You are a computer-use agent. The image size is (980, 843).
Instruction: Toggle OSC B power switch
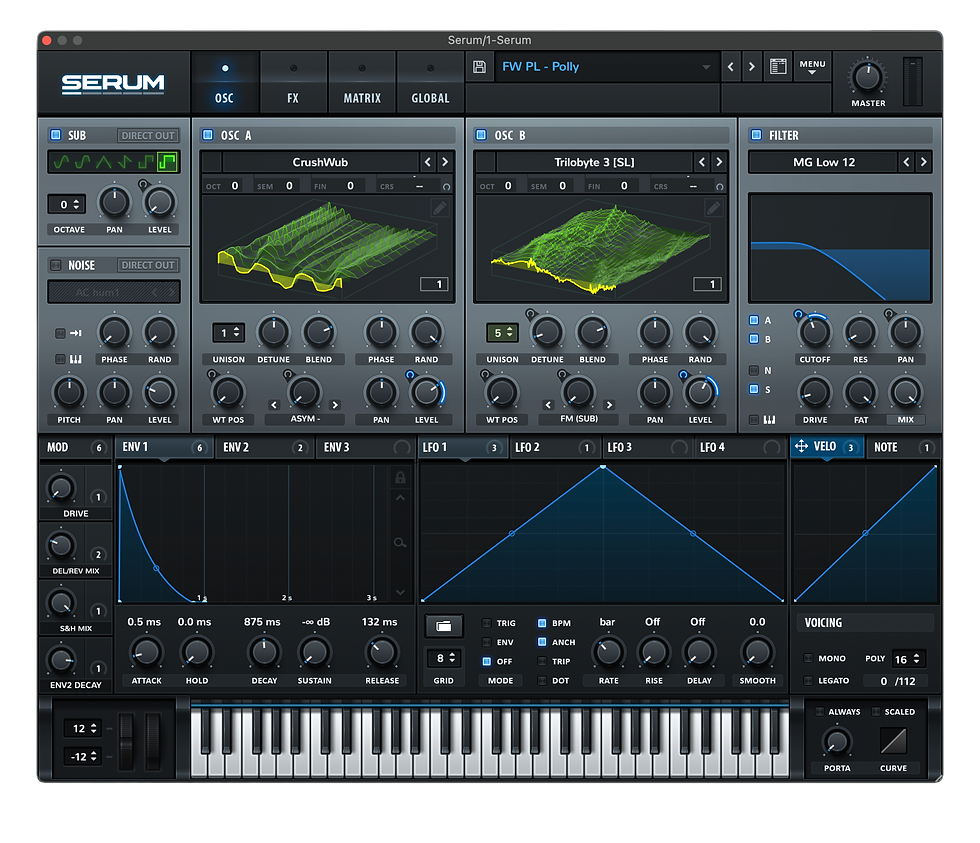coord(481,135)
